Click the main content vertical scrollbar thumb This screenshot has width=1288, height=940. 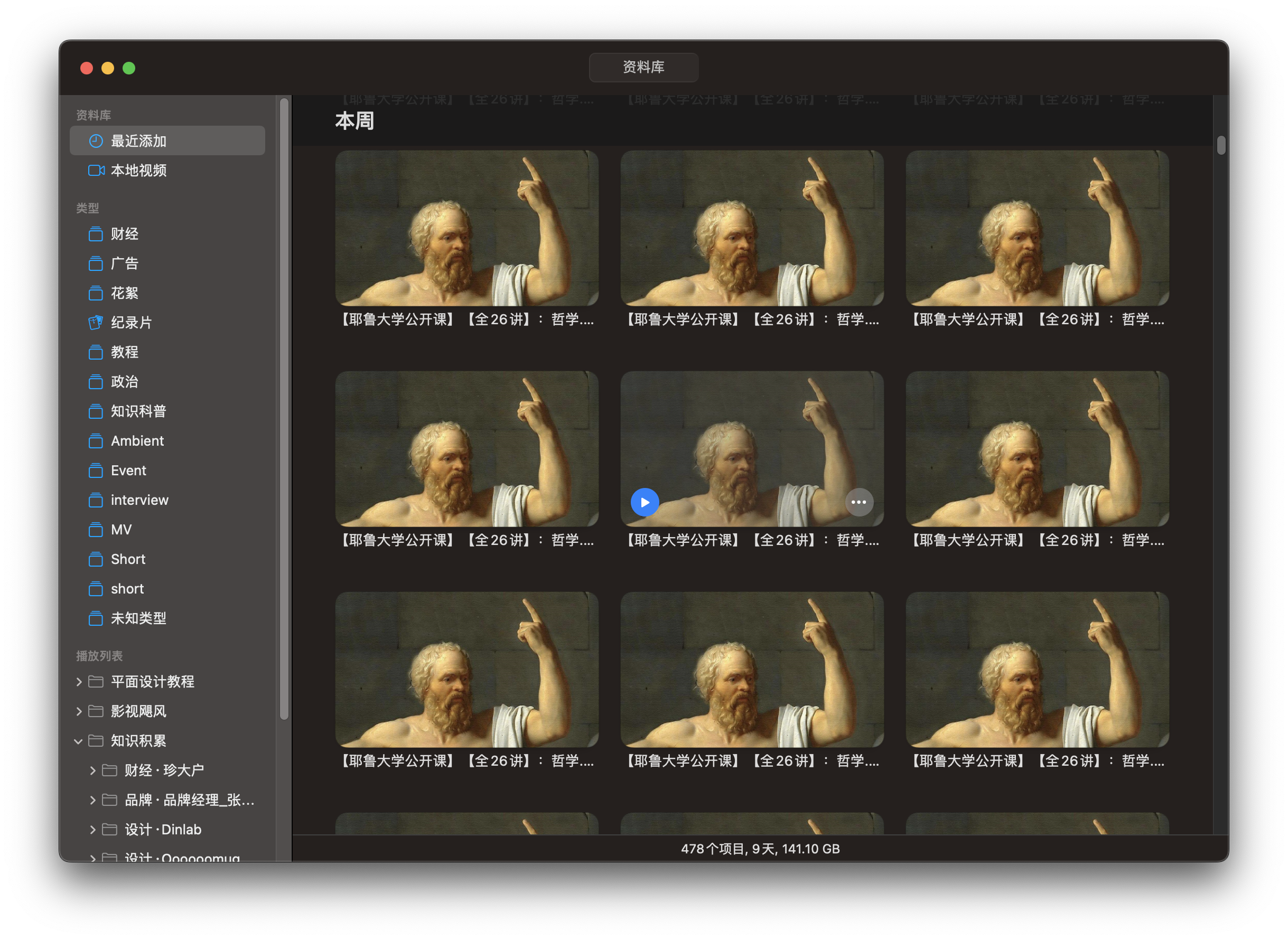point(1220,145)
